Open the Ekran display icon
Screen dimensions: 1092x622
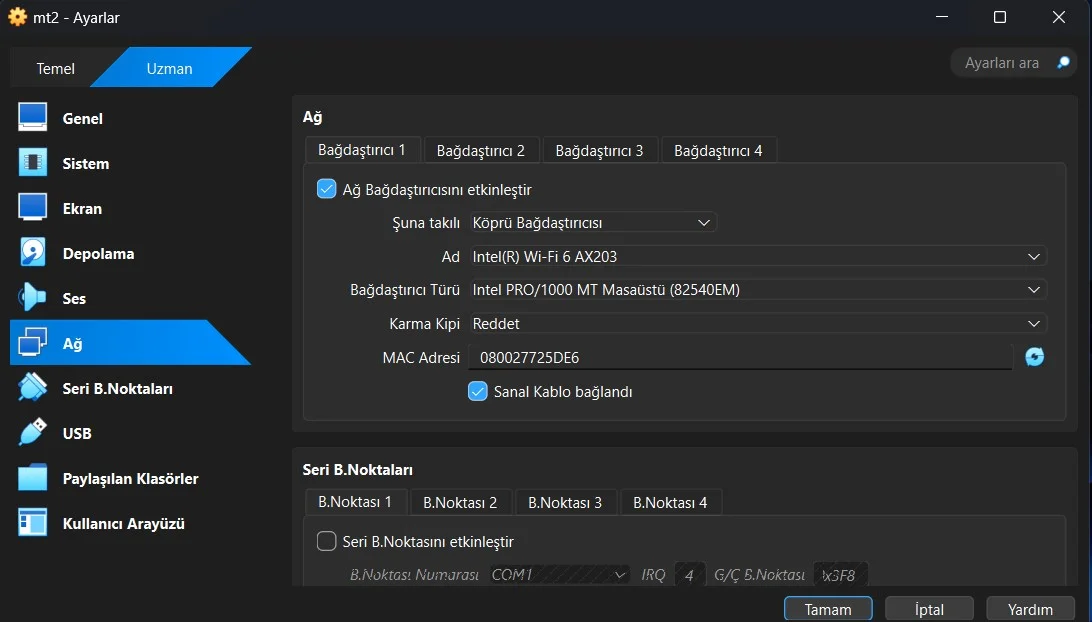(33, 208)
